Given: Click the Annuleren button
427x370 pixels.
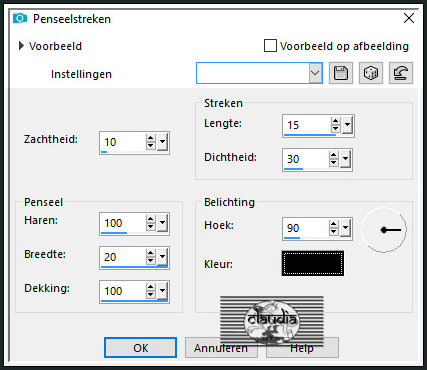Looking at the screenshot, I should coord(221,348).
